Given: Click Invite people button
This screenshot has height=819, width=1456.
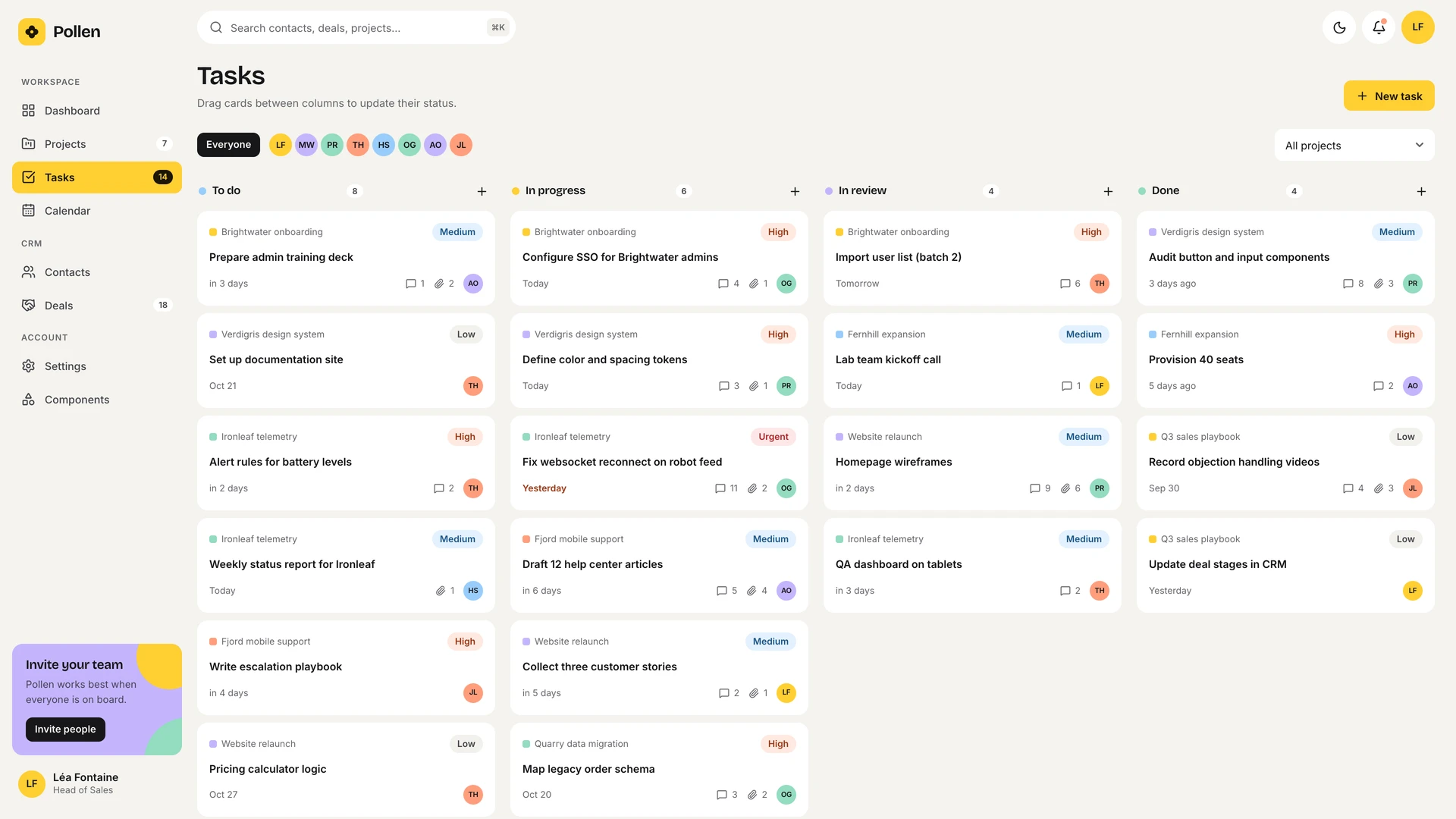Looking at the screenshot, I should coord(65,730).
